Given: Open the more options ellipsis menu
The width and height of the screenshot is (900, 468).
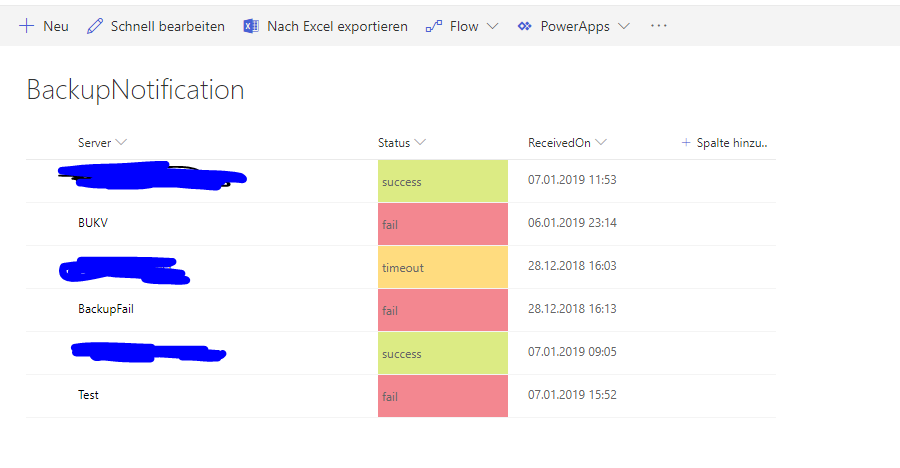Looking at the screenshot, I should click(658, 26).
